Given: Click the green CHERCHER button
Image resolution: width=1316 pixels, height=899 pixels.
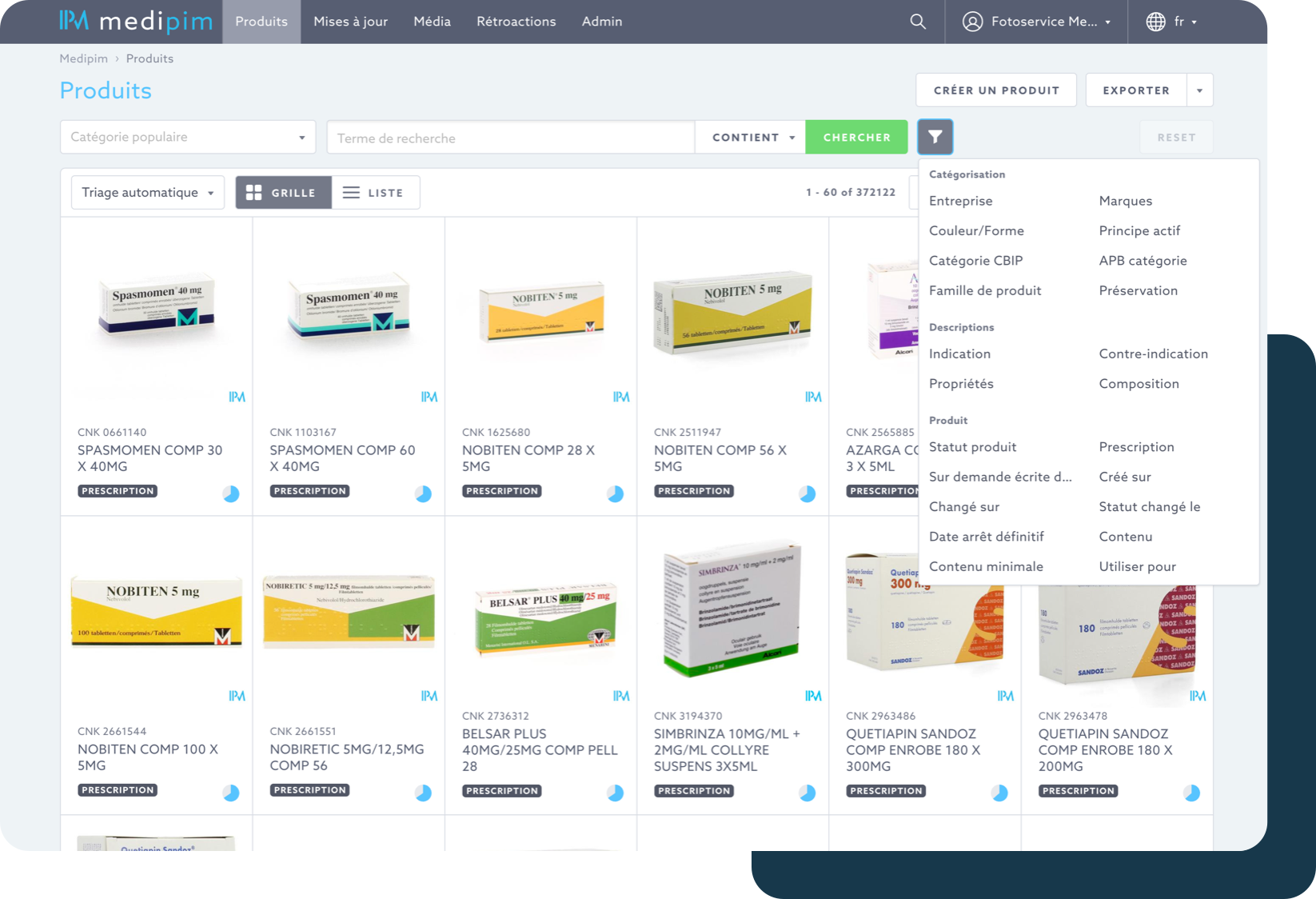Looking at the screenshot, I should tap(857, 137).
